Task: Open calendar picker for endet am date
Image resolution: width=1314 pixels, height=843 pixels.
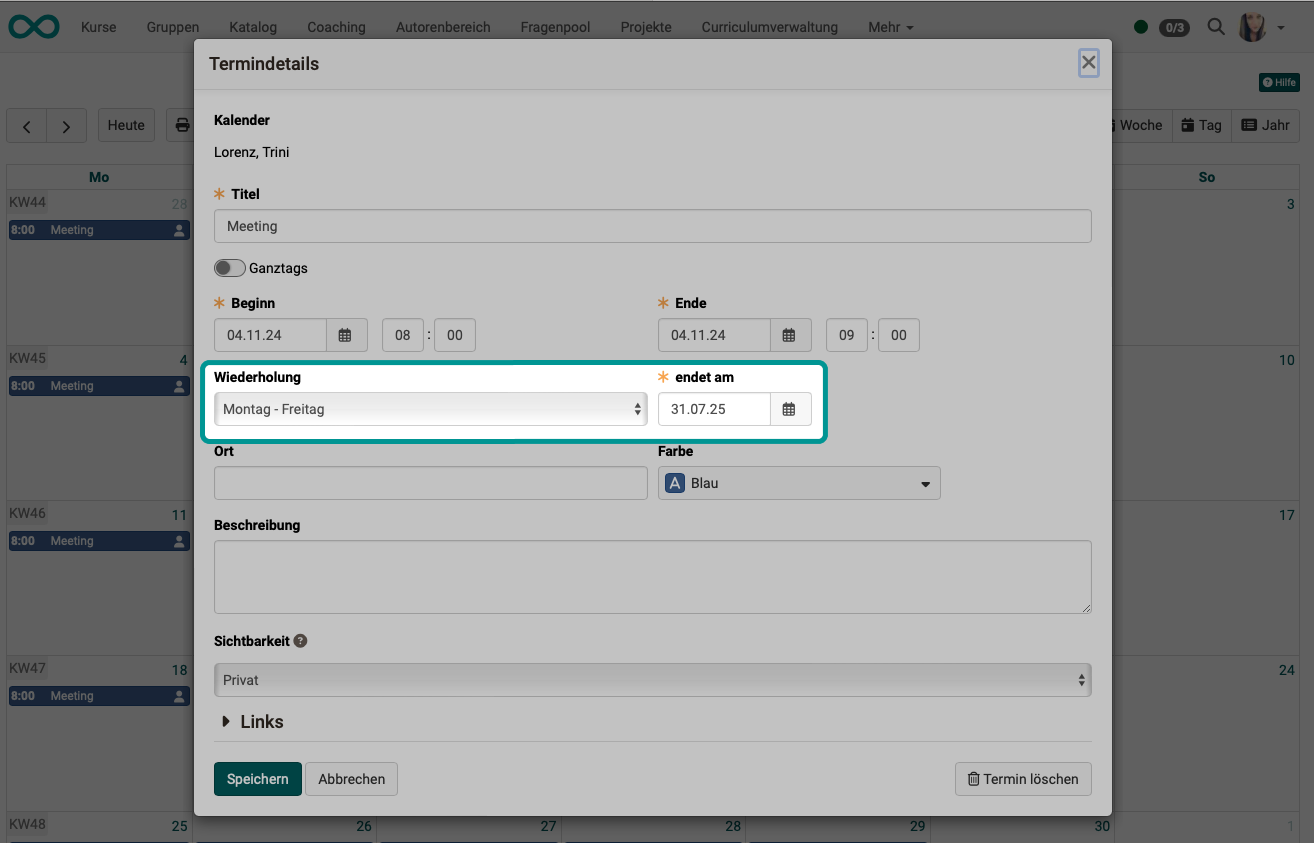Action: pyautogui.click(x=789, y=409)
